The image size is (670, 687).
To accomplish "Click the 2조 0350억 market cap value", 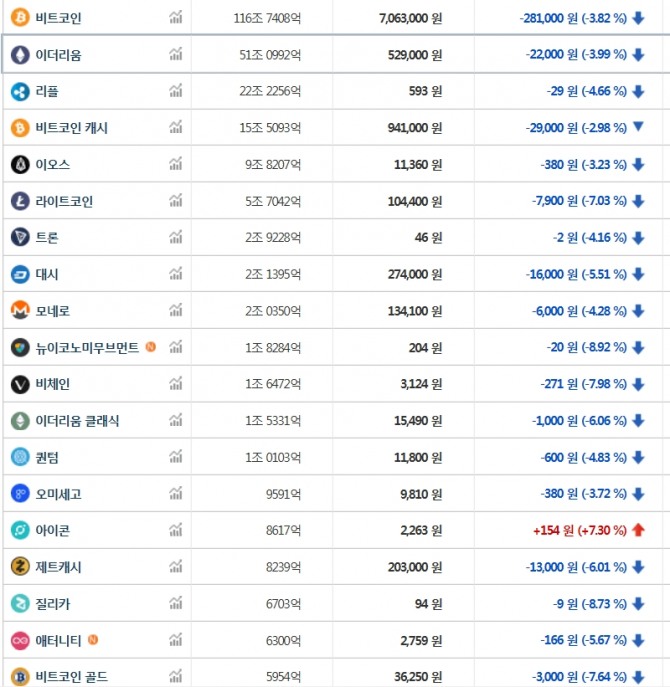I will pos(270,311).
